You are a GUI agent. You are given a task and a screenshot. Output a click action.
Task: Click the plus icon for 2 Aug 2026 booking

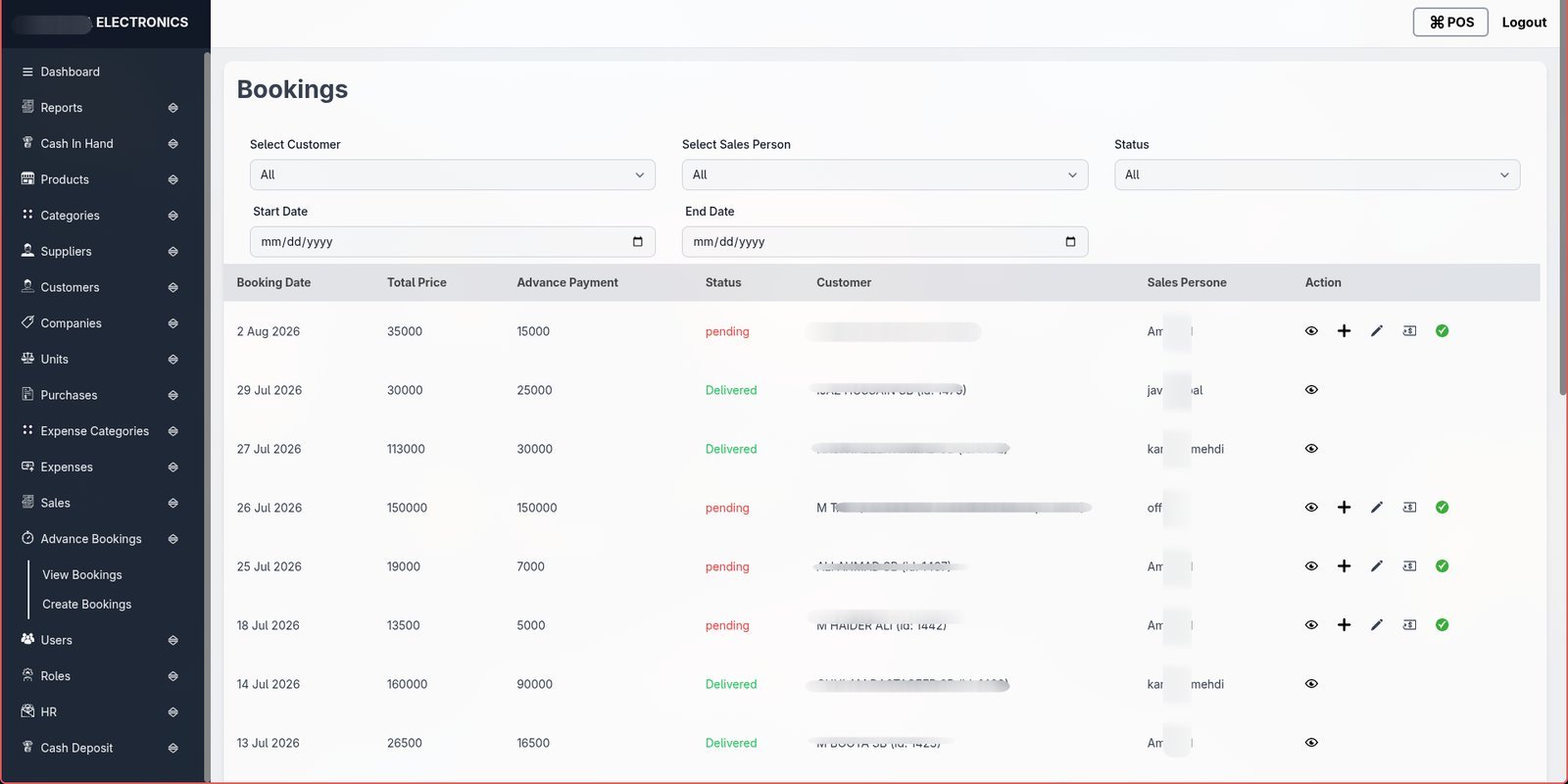[x=1345, y=331]
